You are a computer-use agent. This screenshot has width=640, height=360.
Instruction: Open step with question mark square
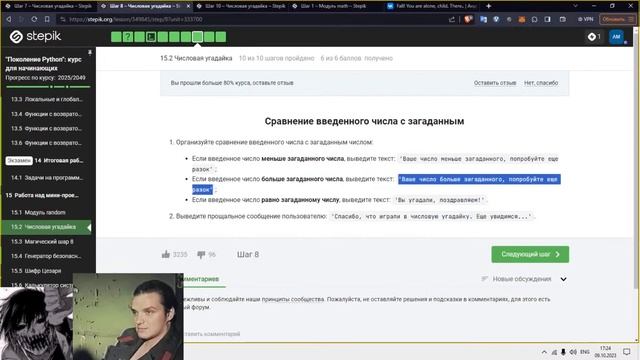click(128, 37)
